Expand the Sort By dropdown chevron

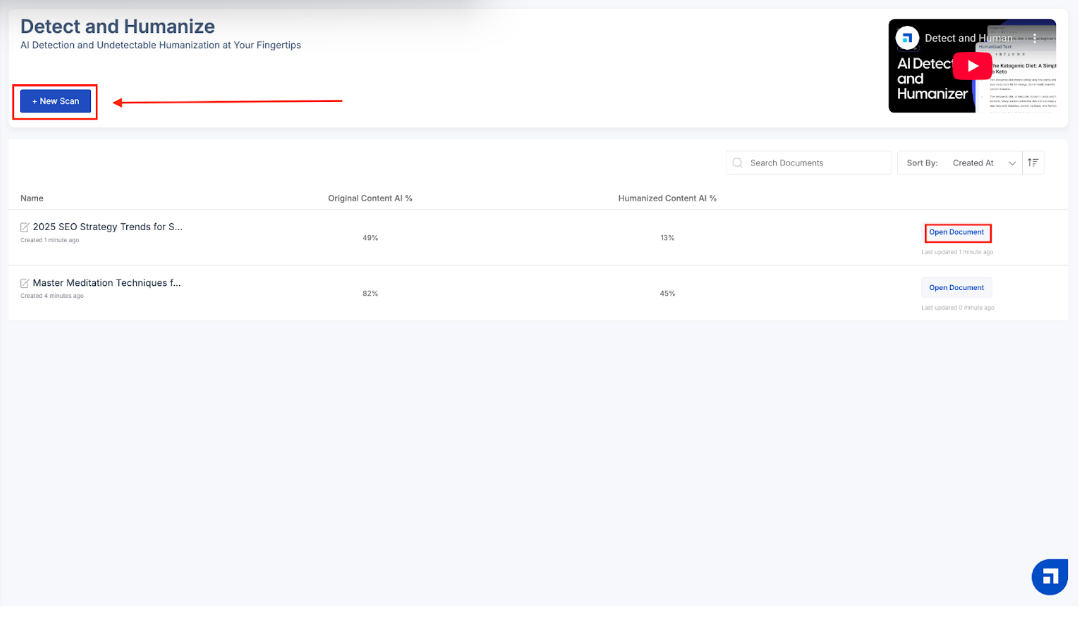point(1012,163)
